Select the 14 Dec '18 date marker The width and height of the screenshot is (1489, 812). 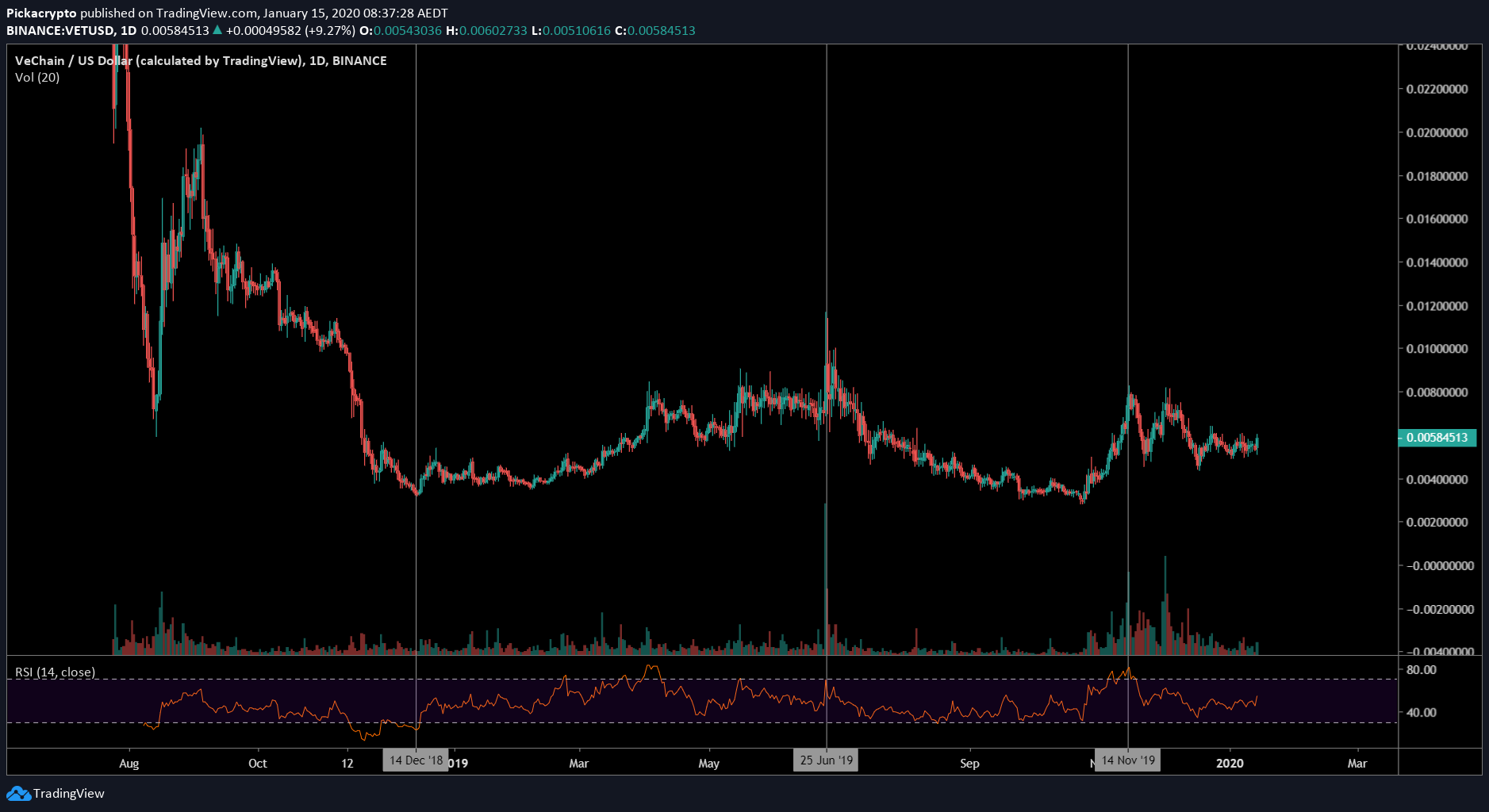(416, 760)
